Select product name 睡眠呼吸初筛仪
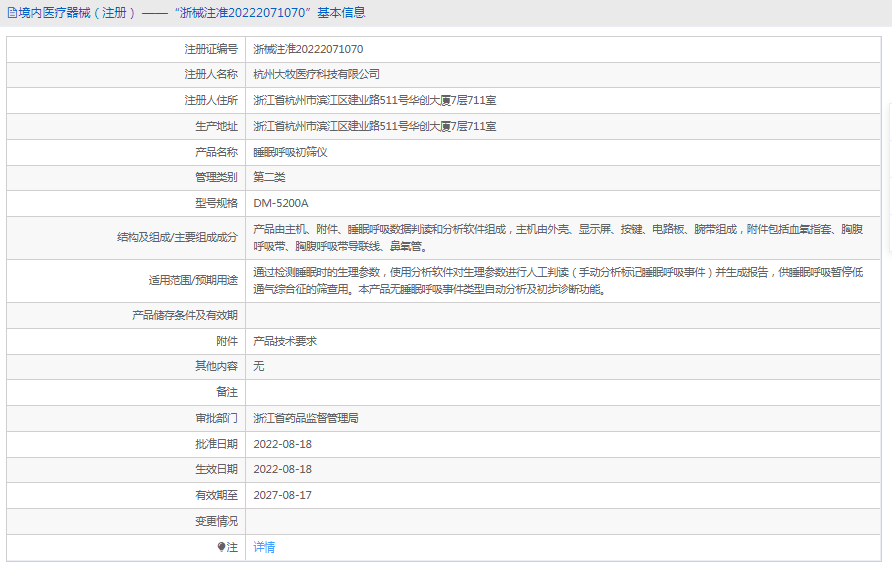 [x=290, y=152]
